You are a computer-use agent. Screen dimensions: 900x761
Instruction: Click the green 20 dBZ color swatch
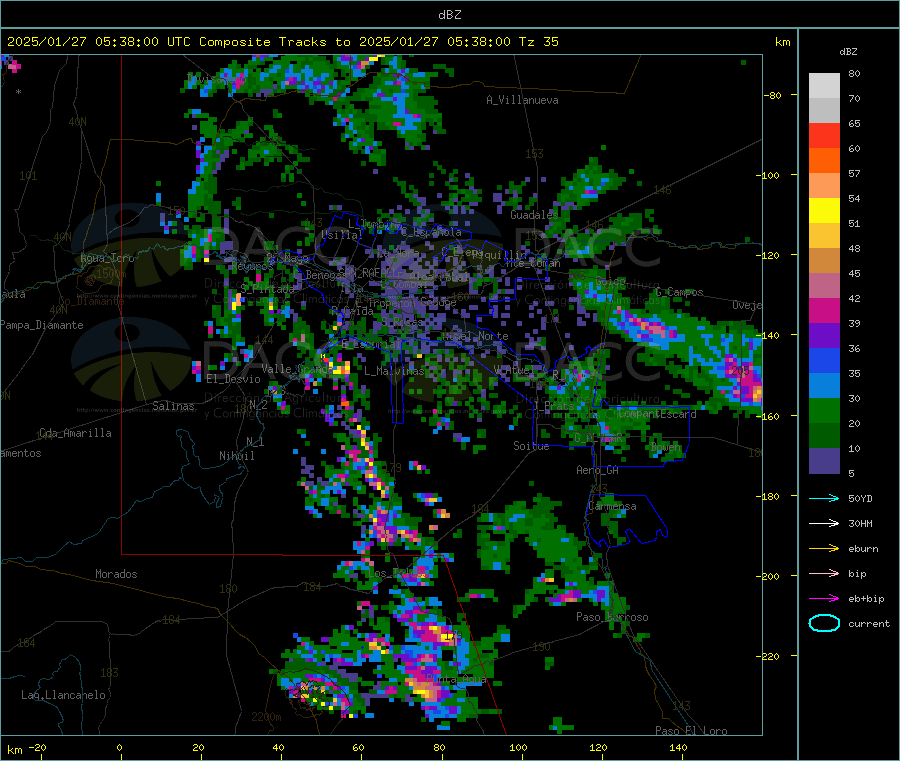(824, 410)
